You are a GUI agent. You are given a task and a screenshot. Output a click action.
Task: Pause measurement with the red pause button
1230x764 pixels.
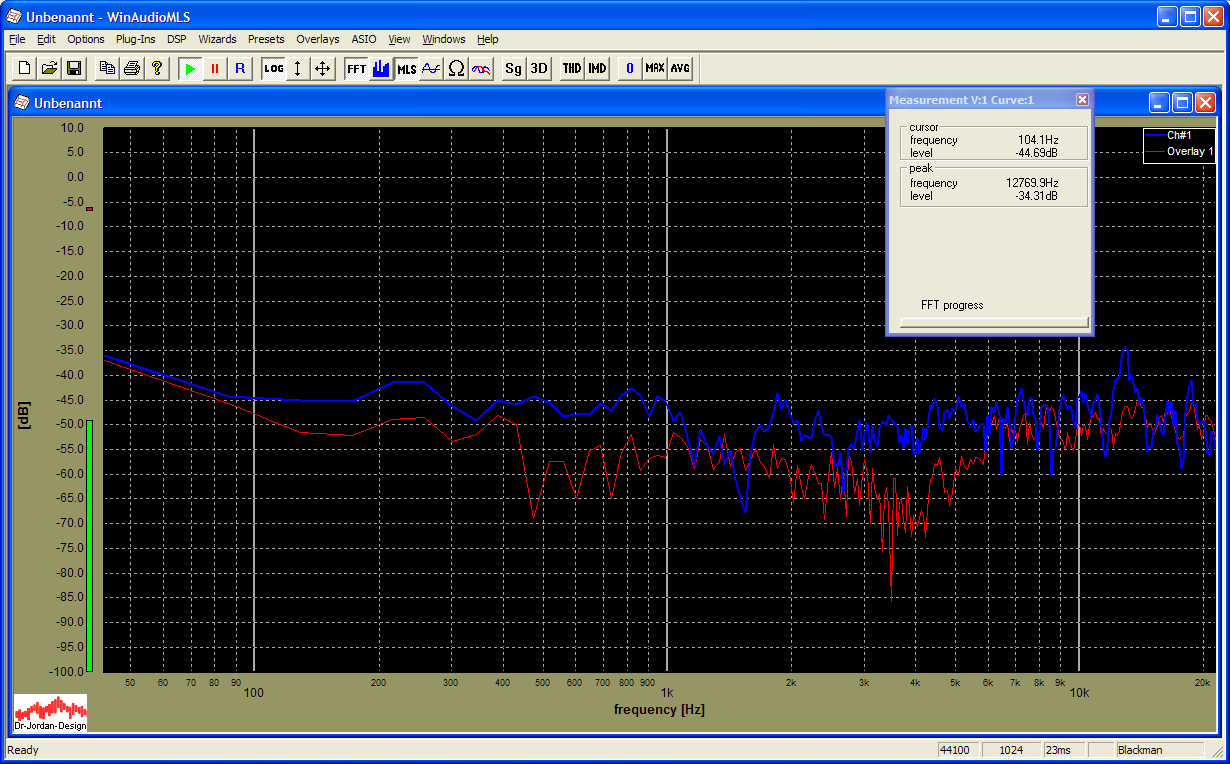click(214, 69)
